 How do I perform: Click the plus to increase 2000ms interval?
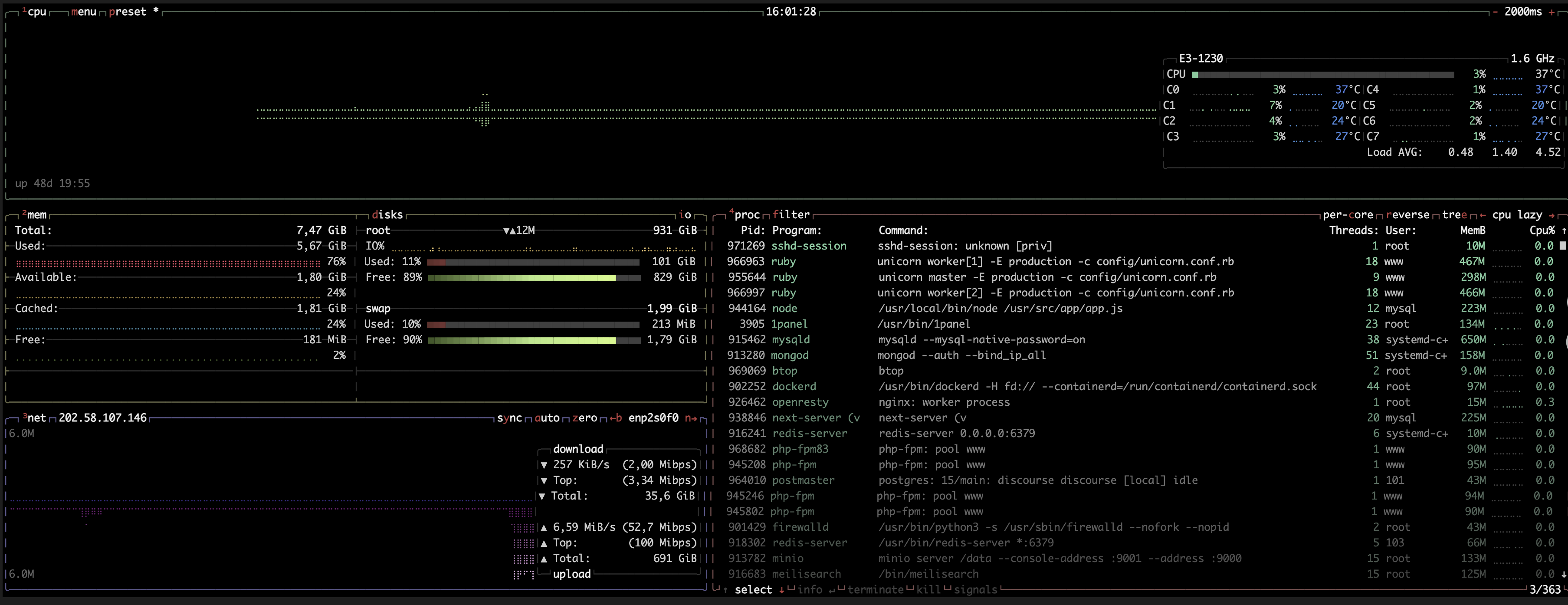coord(1551,12)
